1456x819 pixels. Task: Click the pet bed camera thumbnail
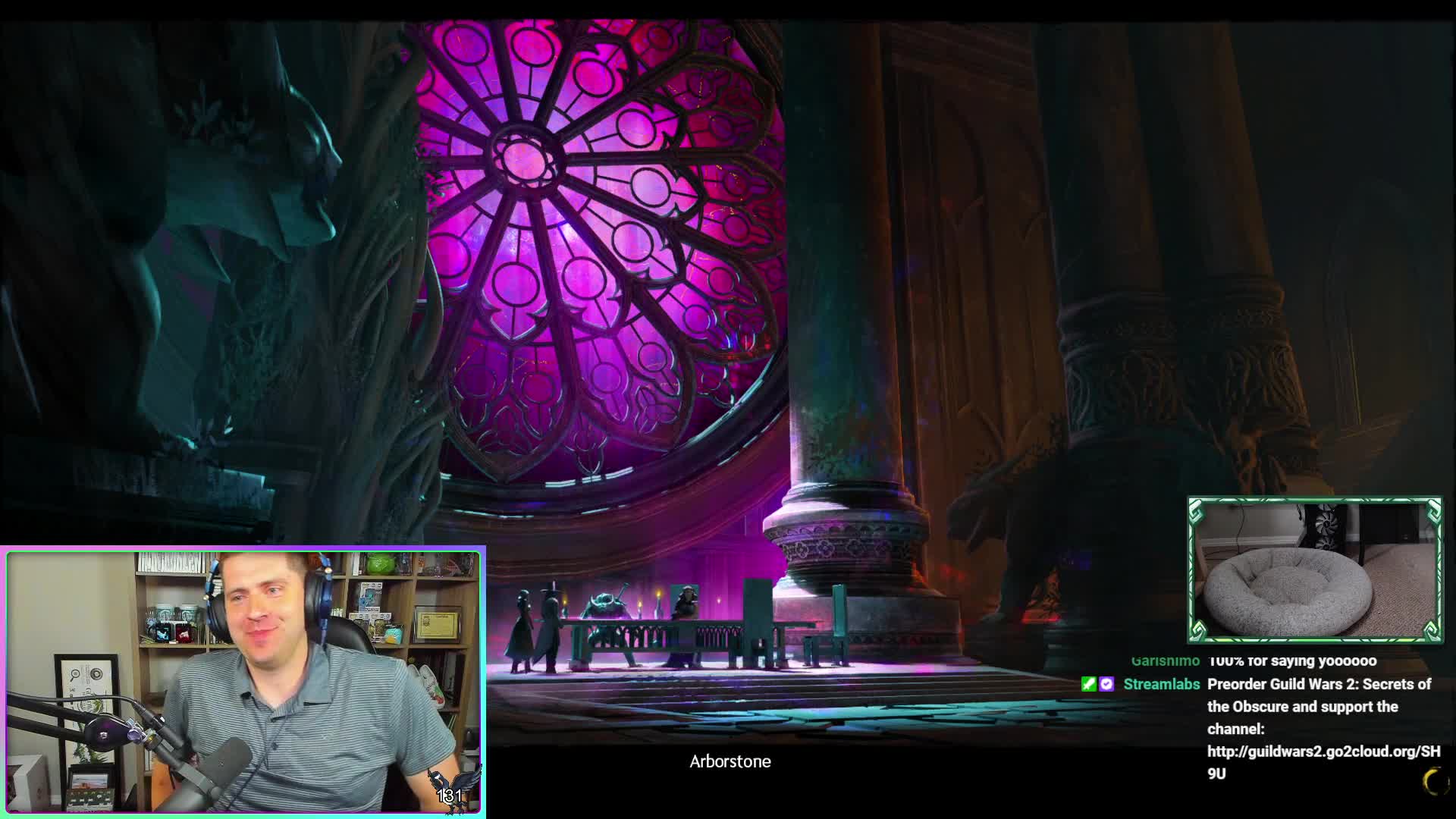[x=1315, y=570]
